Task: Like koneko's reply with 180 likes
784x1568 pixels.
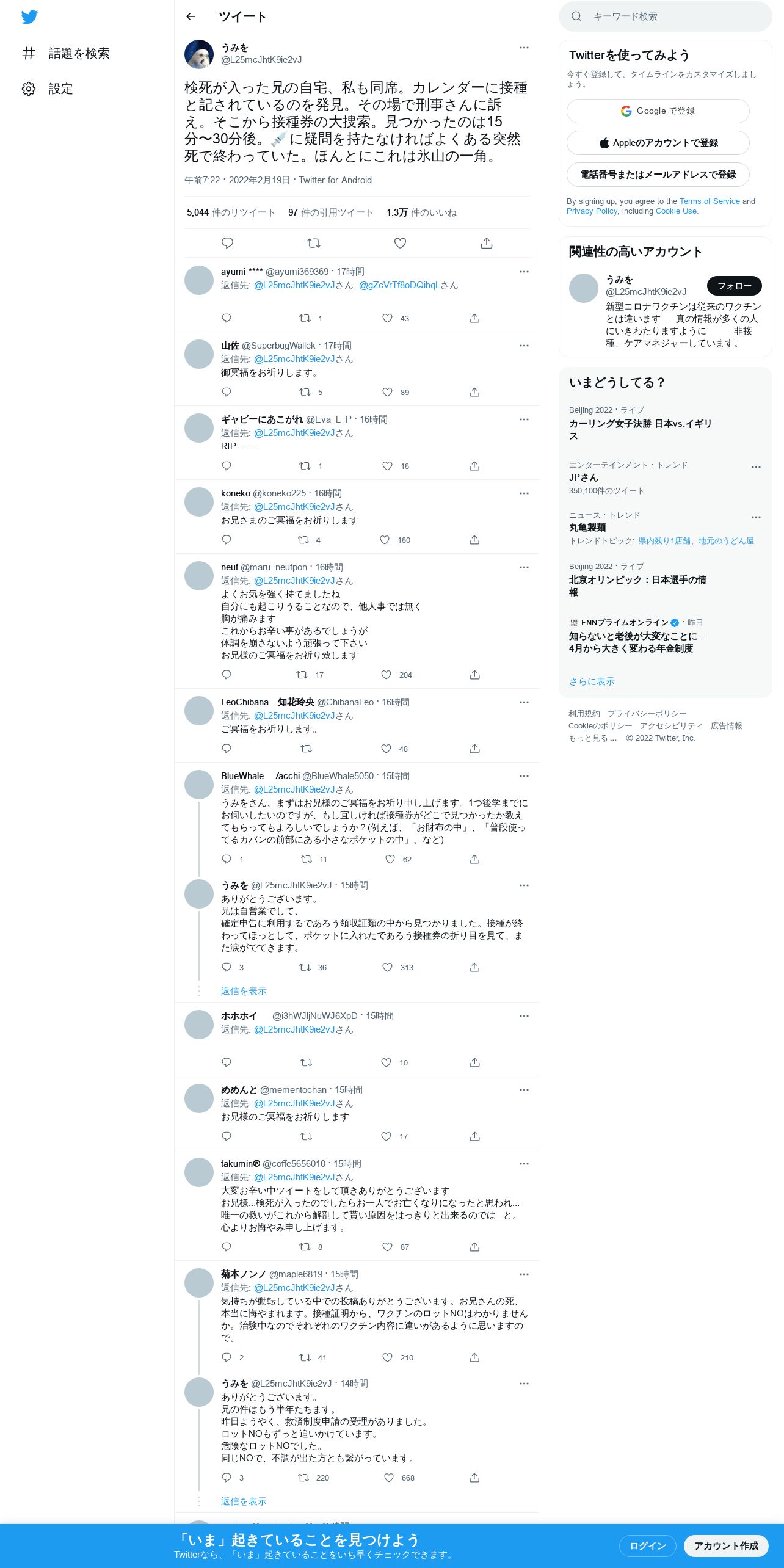Action: tap(385, 540)
